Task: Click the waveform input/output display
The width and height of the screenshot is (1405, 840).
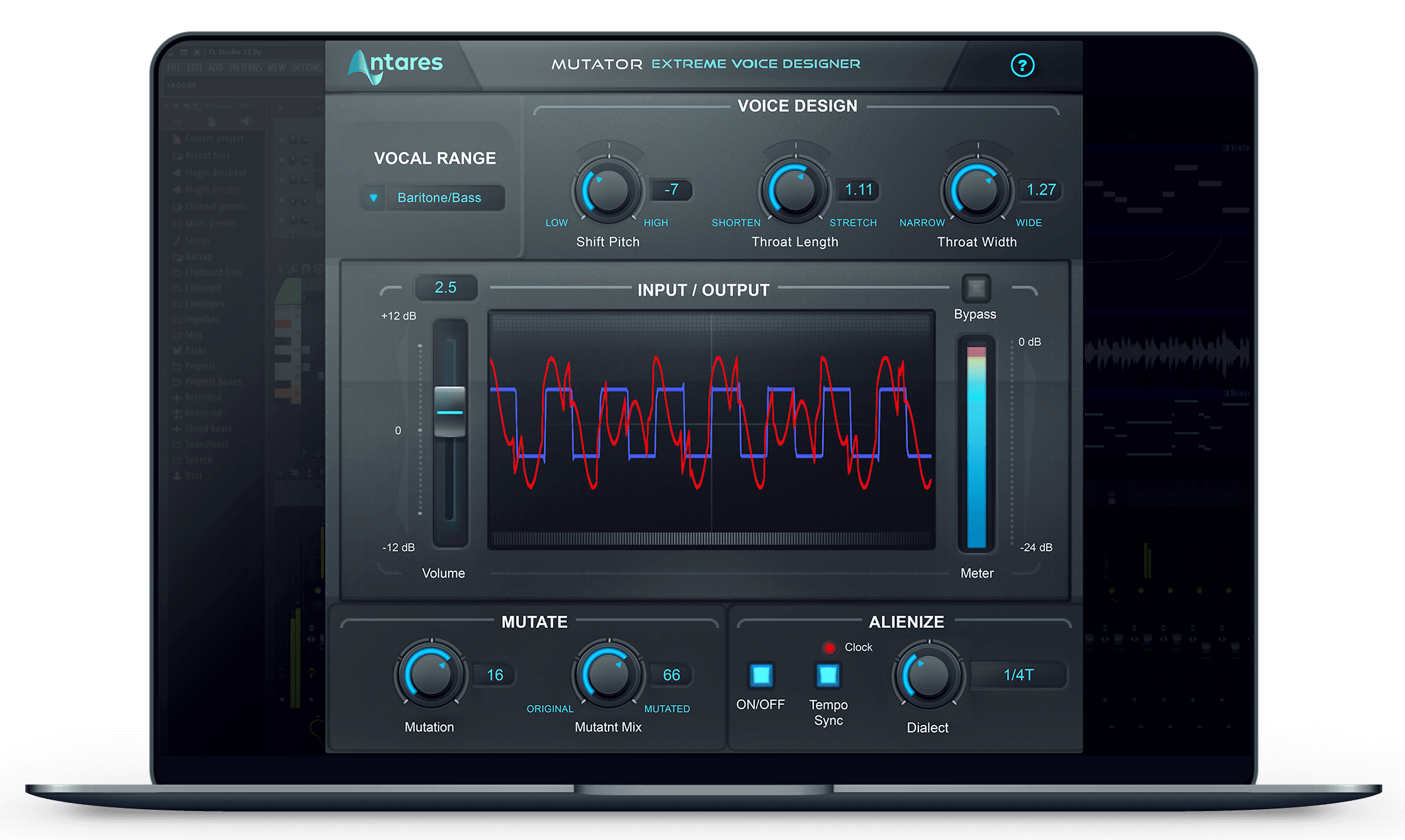Action: [711, 430]
